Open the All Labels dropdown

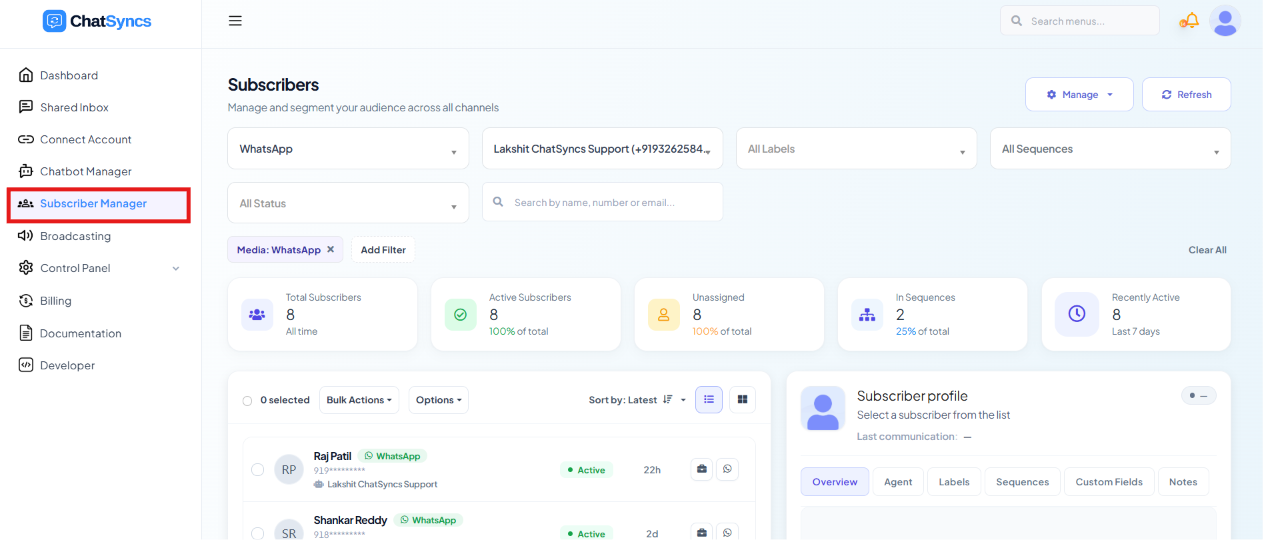(x=857, y=148)
